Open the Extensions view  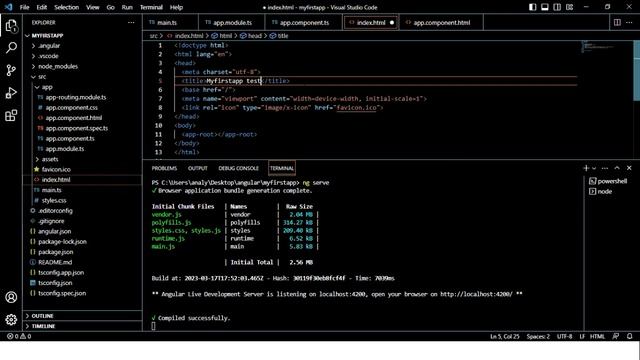[11, 116]
